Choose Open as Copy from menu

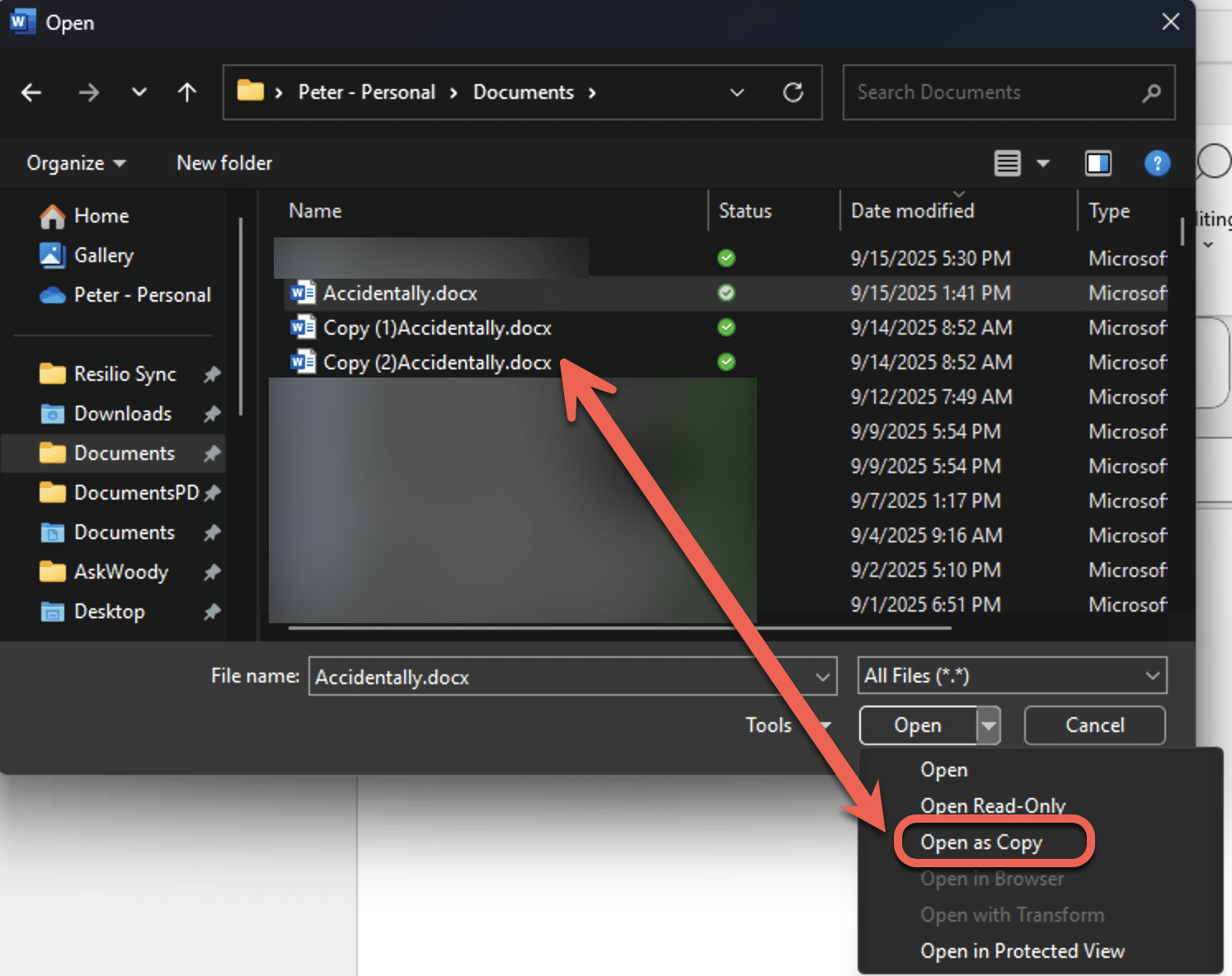[x=981, y=842]
